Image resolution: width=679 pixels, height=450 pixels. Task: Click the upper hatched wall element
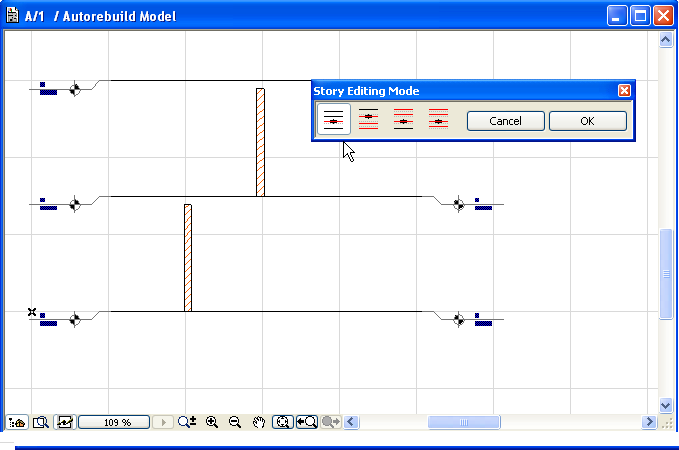click(x=260, y=142)
